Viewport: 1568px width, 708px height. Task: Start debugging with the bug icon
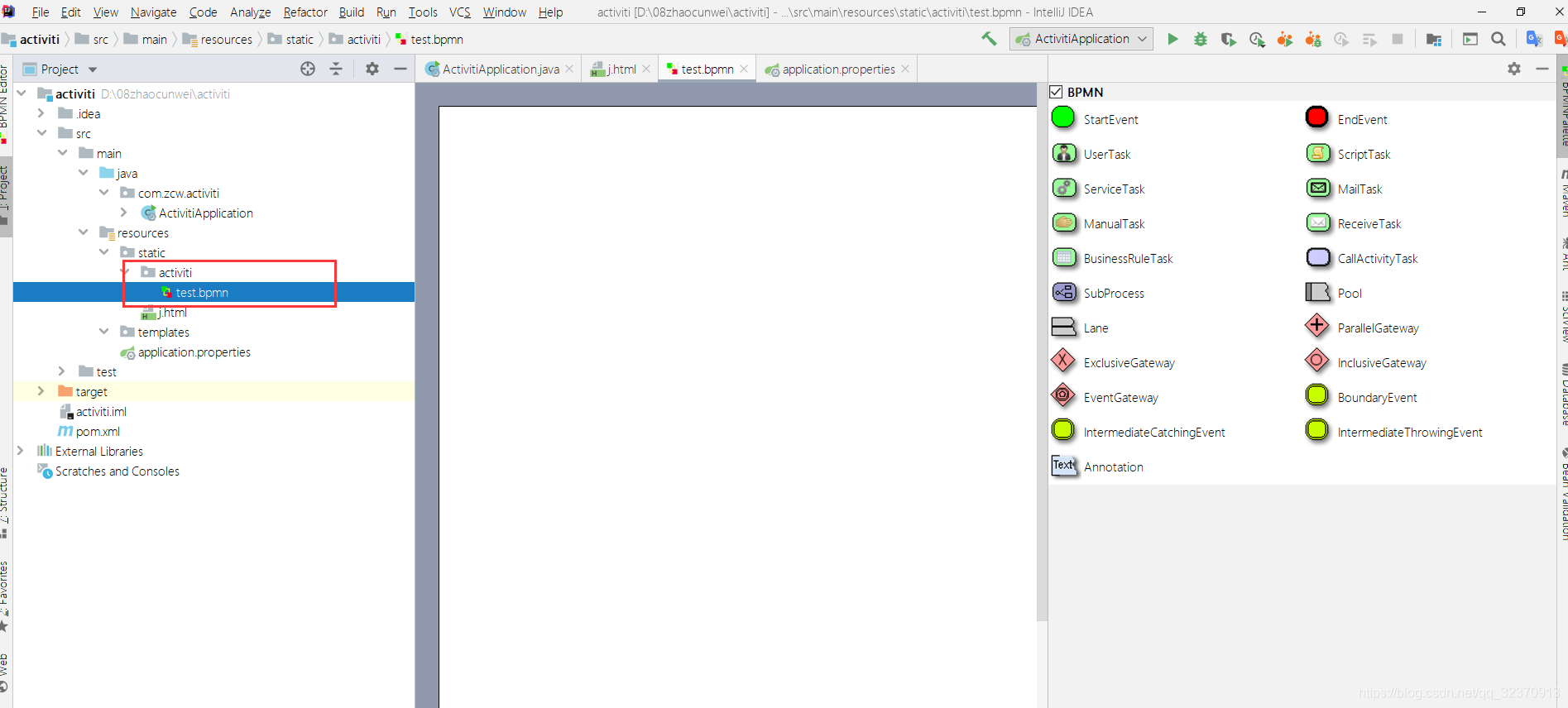(x=1201, y=39)
